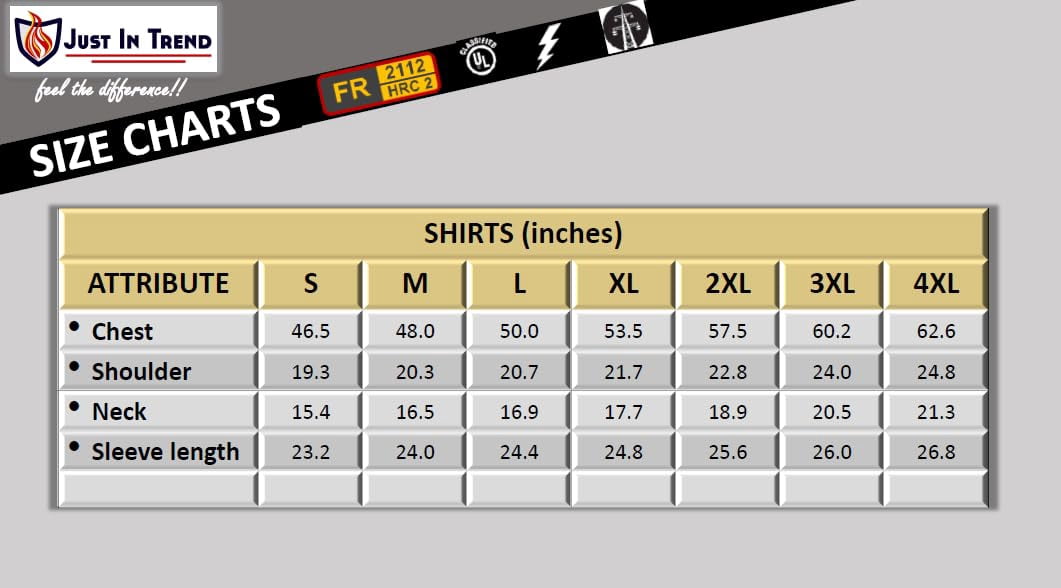Select the S size column header
This screenshot has width=1061, height=588.
click(x=310, y=283)
